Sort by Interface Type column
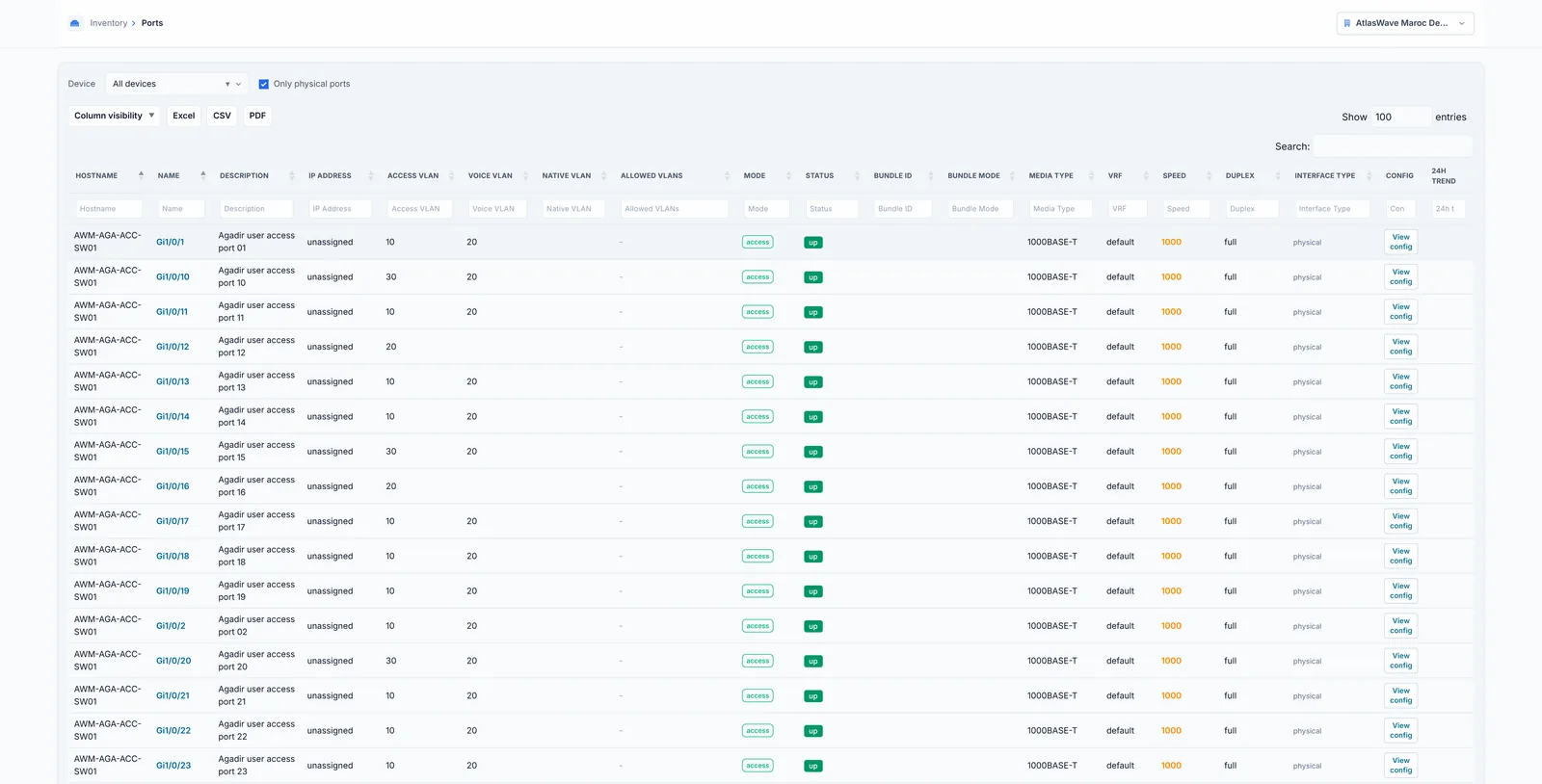The image size is (1542, 784). point(1333,176)
